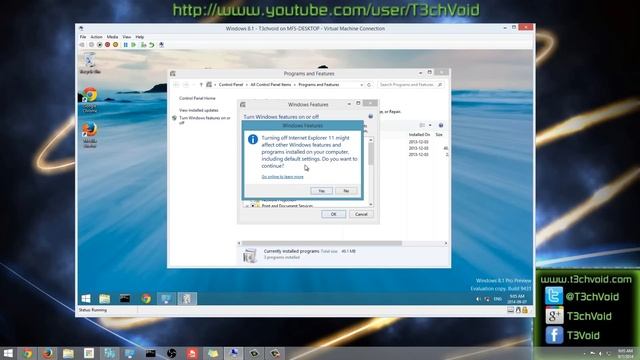This screenshot has width=640, height=360.
Task: Click 'Turn Windows features on or off' link
Action: pos(204,120)
